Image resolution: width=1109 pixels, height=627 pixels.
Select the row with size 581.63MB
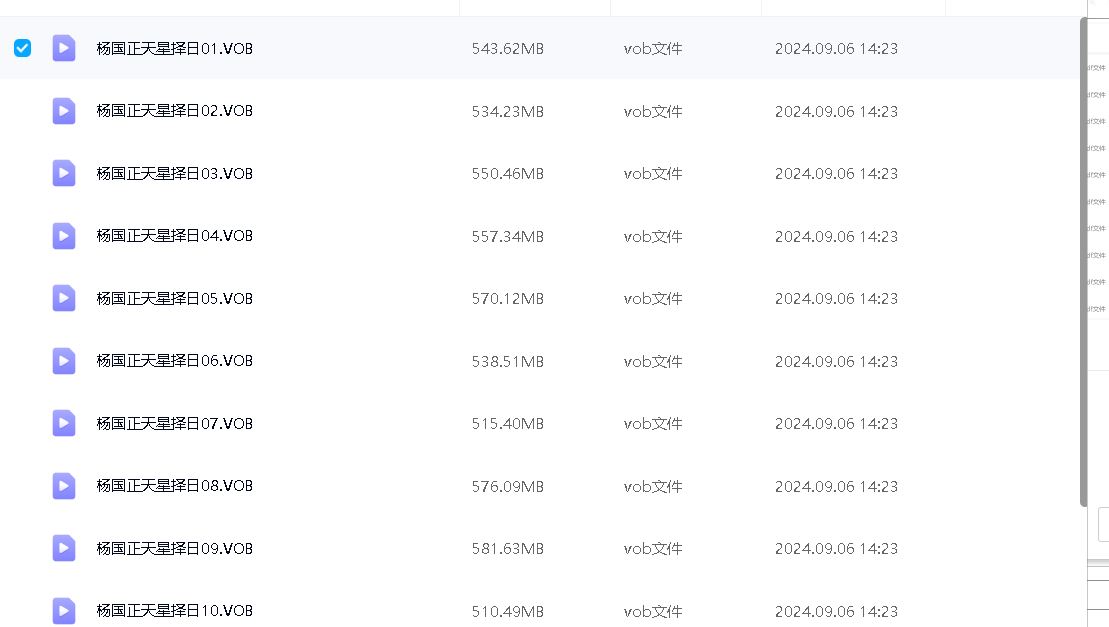click(507, 549)
